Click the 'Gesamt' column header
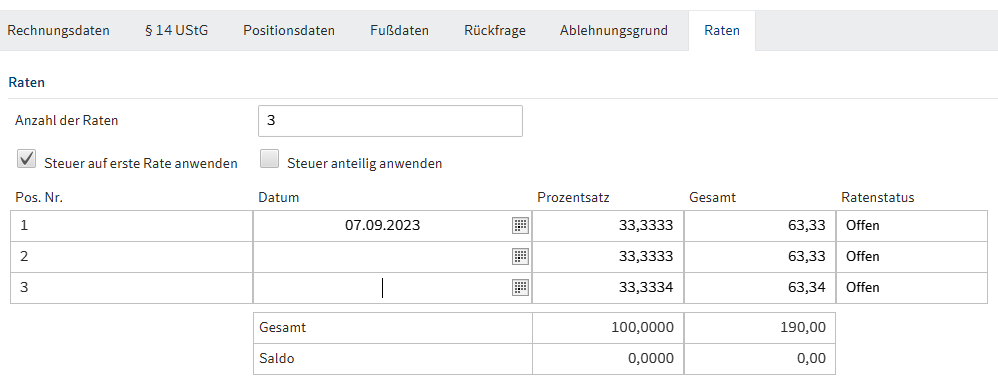 712,197
